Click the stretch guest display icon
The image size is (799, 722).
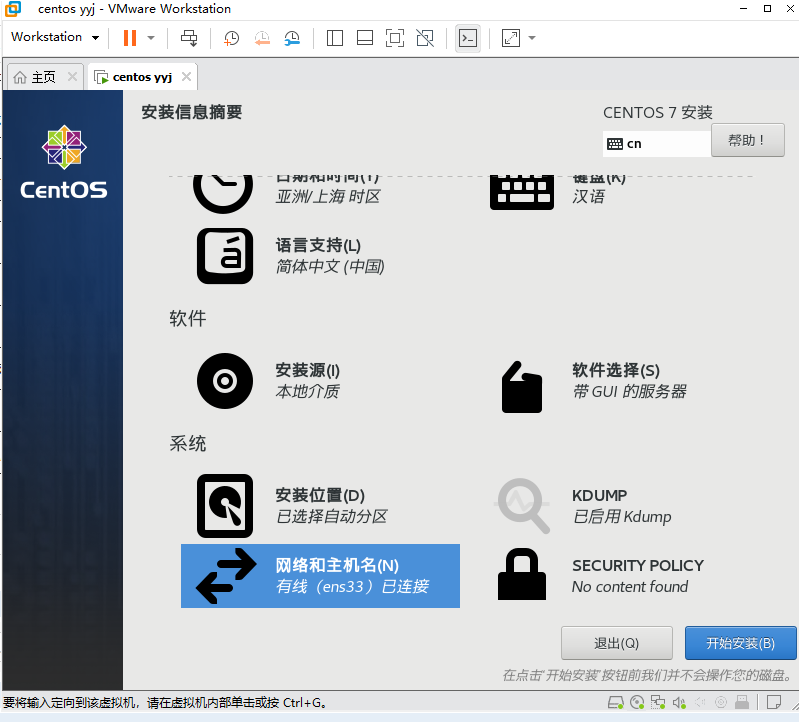click(511, 38)
